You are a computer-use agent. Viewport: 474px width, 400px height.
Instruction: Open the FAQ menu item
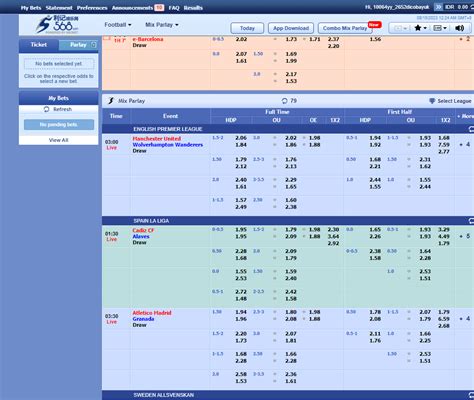point(174,8)
